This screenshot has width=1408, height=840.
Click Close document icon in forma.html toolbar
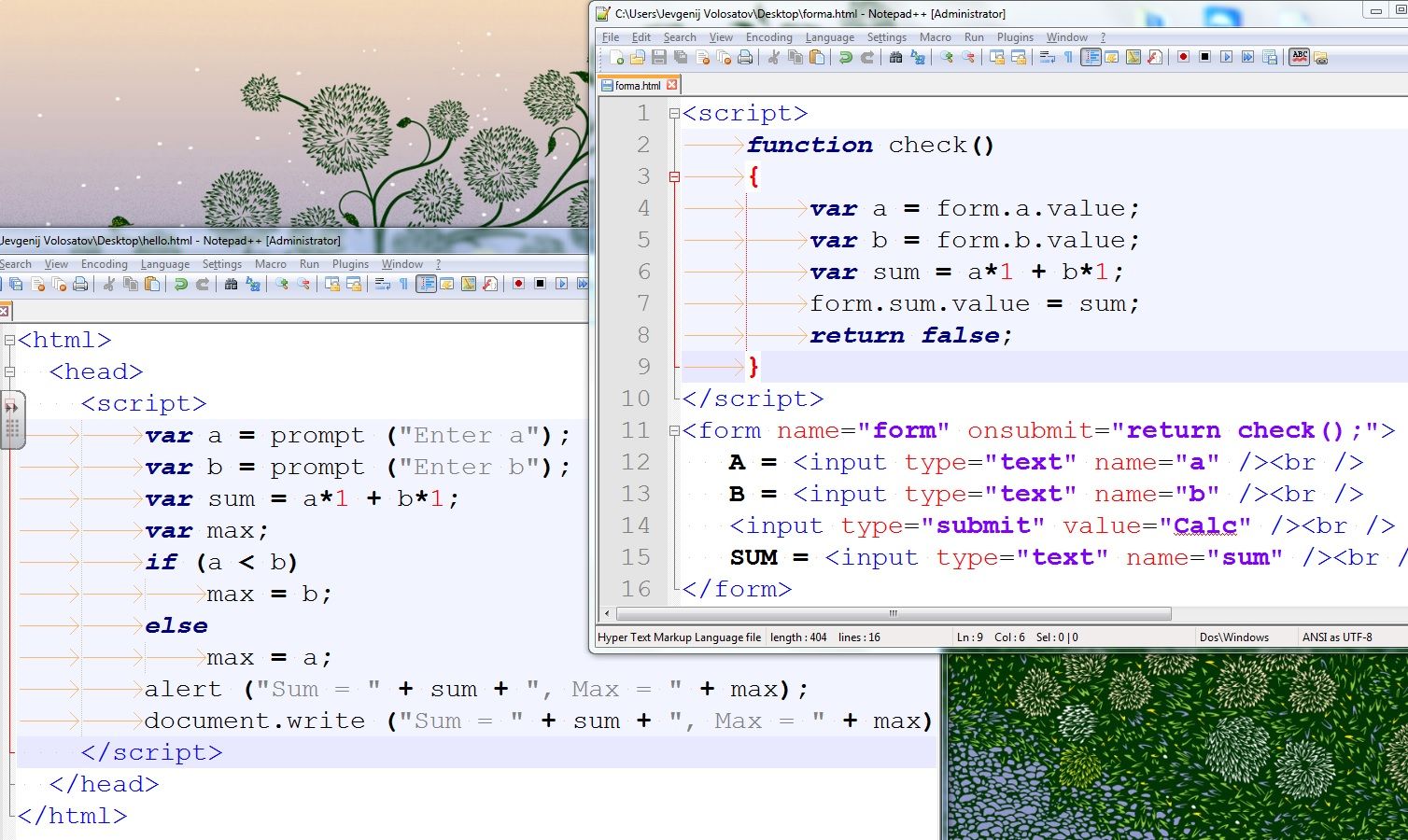703,58
